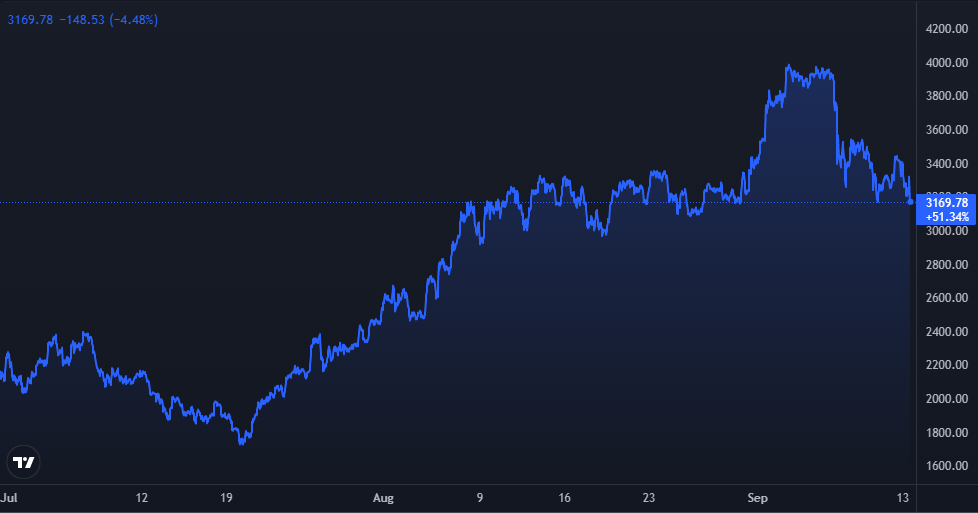Click the 3600.00 price axis label
Image resolution: width=978 pixels, height=513 pixels.
[x=945, y=130]
